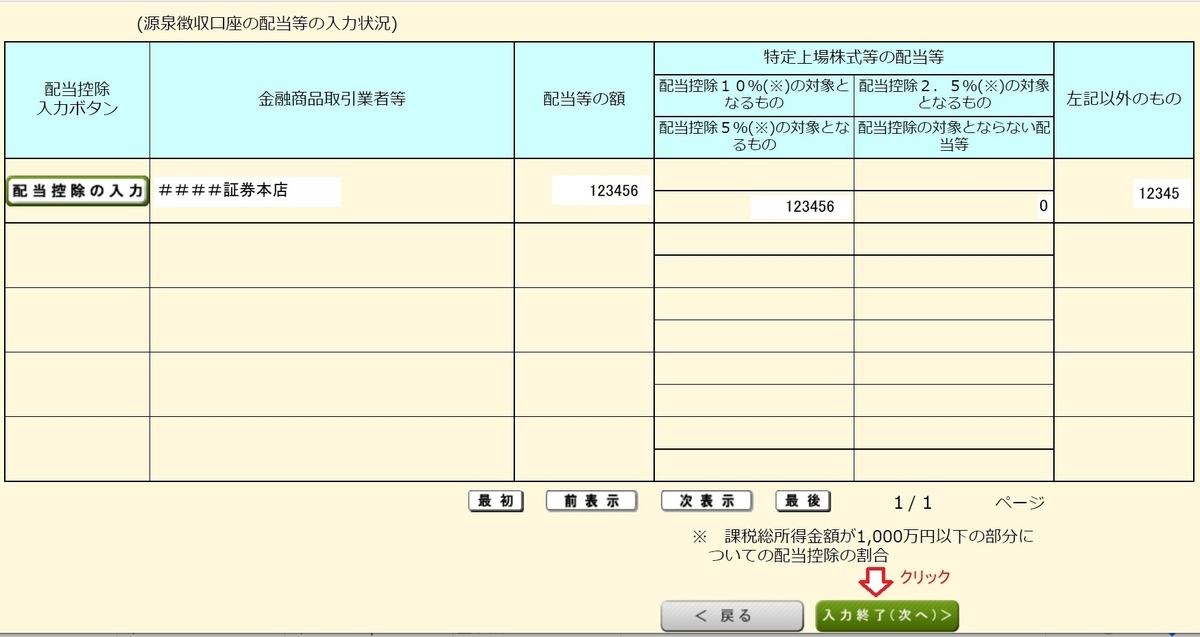Click the red クリック arrow annotation
This screenshot has height=637, width=1200.
[x=873, y=574]
